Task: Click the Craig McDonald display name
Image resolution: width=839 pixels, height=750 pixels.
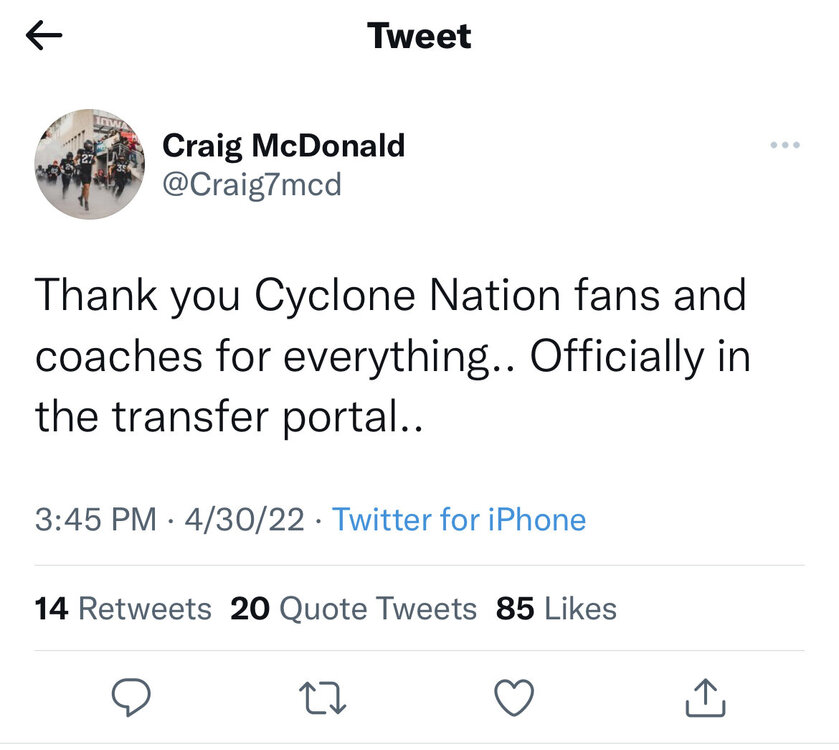Action: [283, 146]
